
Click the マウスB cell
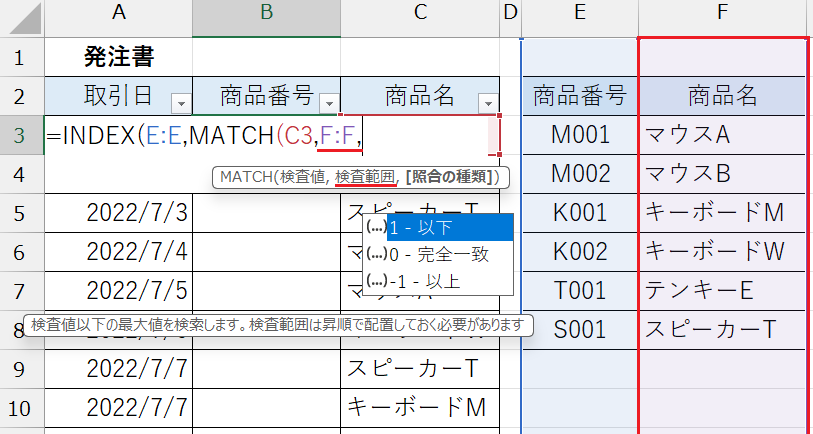pyautogui.click(x=723, y=174)
